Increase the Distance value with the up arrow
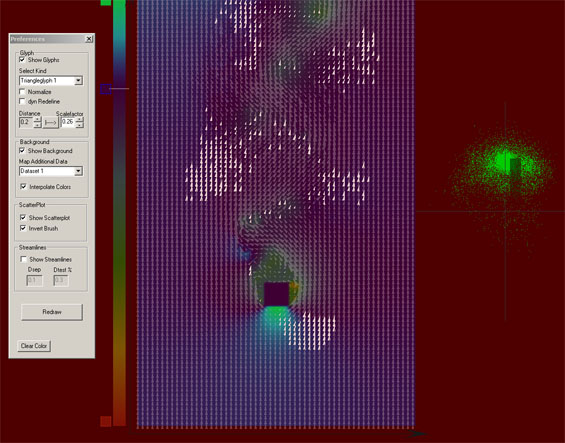This screenshot has width=565, height=443. coord(37,120)
